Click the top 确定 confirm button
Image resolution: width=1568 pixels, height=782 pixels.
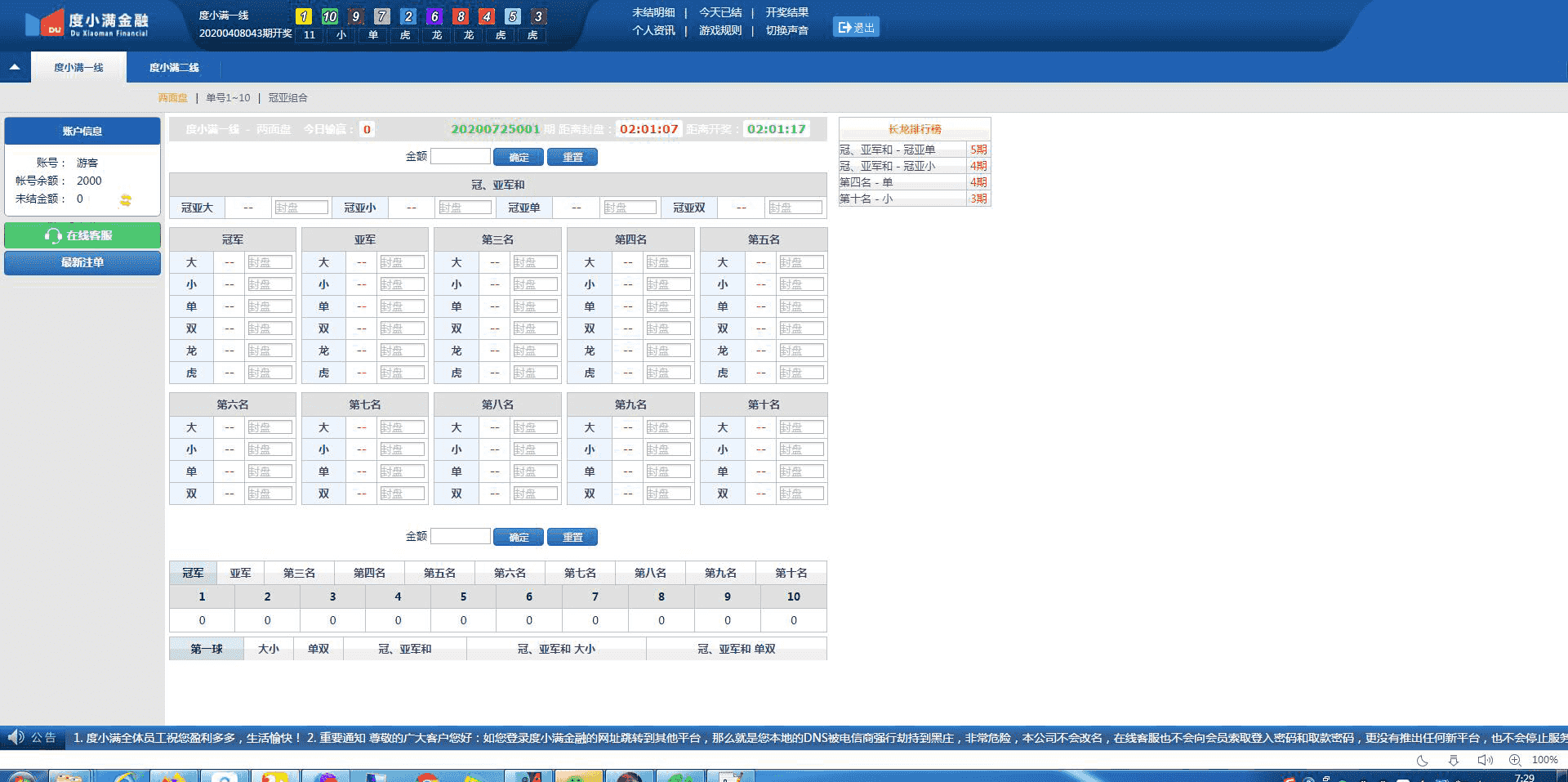[519, 157]
